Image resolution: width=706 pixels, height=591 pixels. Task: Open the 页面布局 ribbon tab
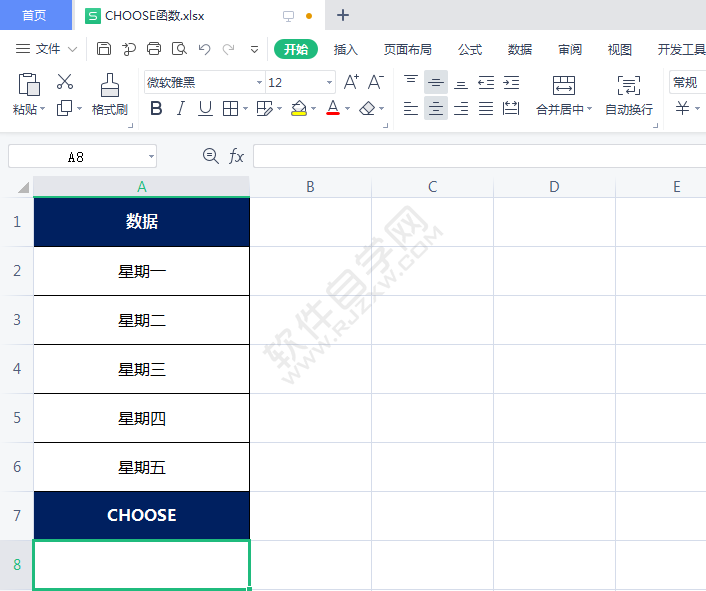click(407, 49)
